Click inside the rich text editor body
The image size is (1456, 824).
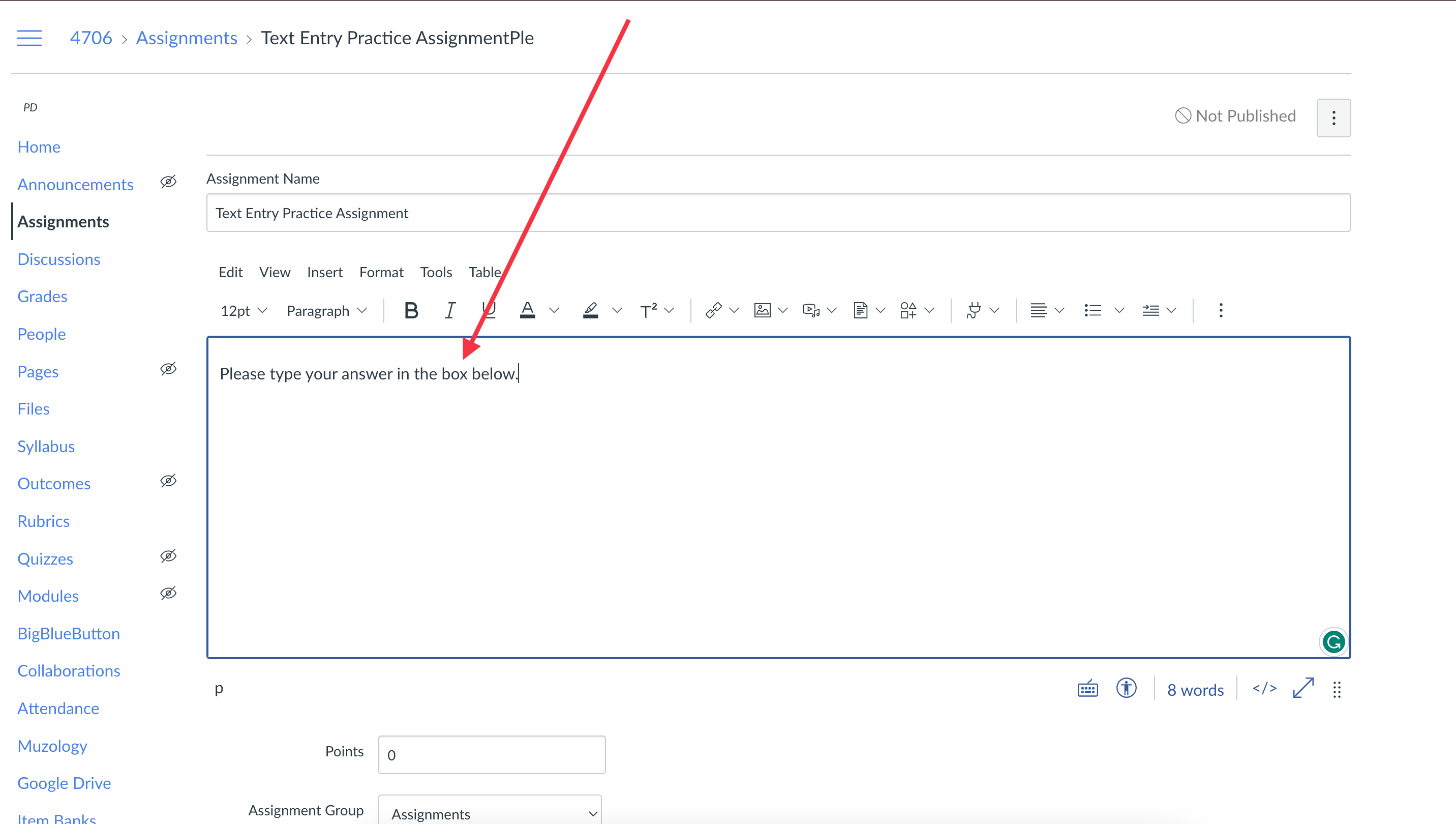778,497
